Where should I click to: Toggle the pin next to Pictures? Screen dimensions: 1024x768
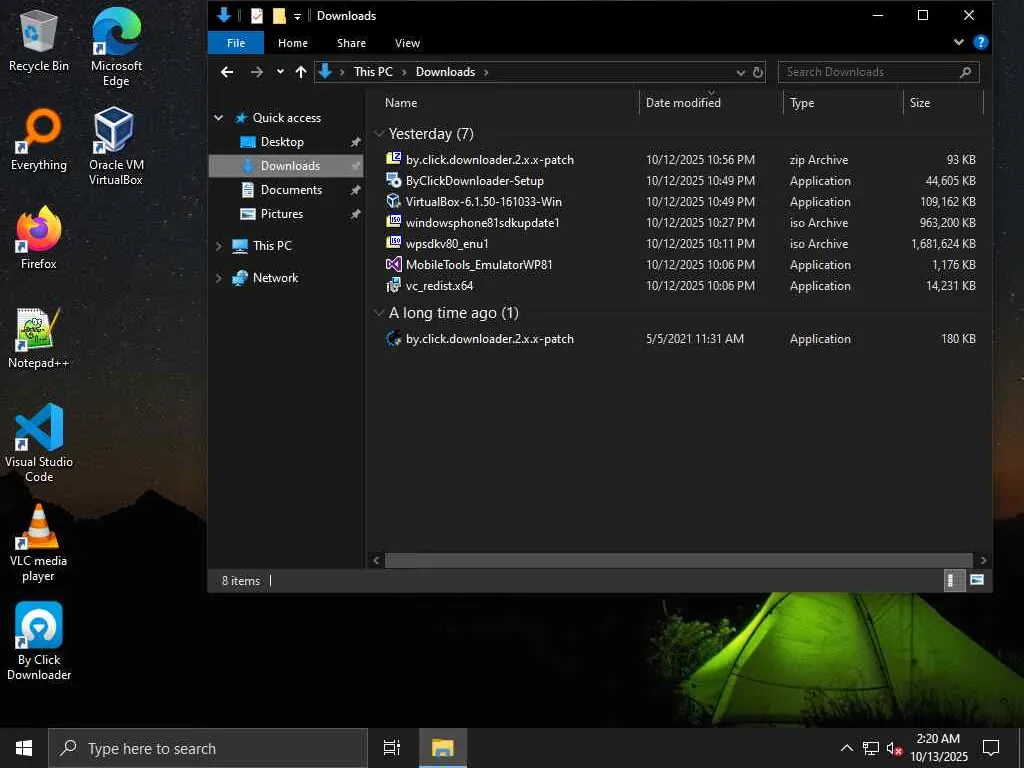pos(355,214)
